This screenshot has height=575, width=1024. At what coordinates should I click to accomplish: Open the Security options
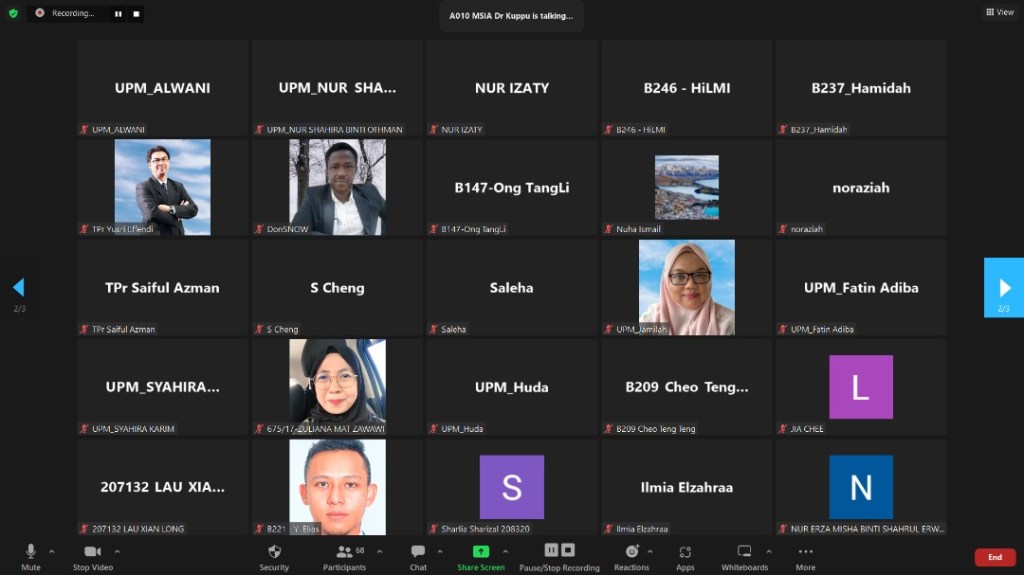tap(274, 555)
